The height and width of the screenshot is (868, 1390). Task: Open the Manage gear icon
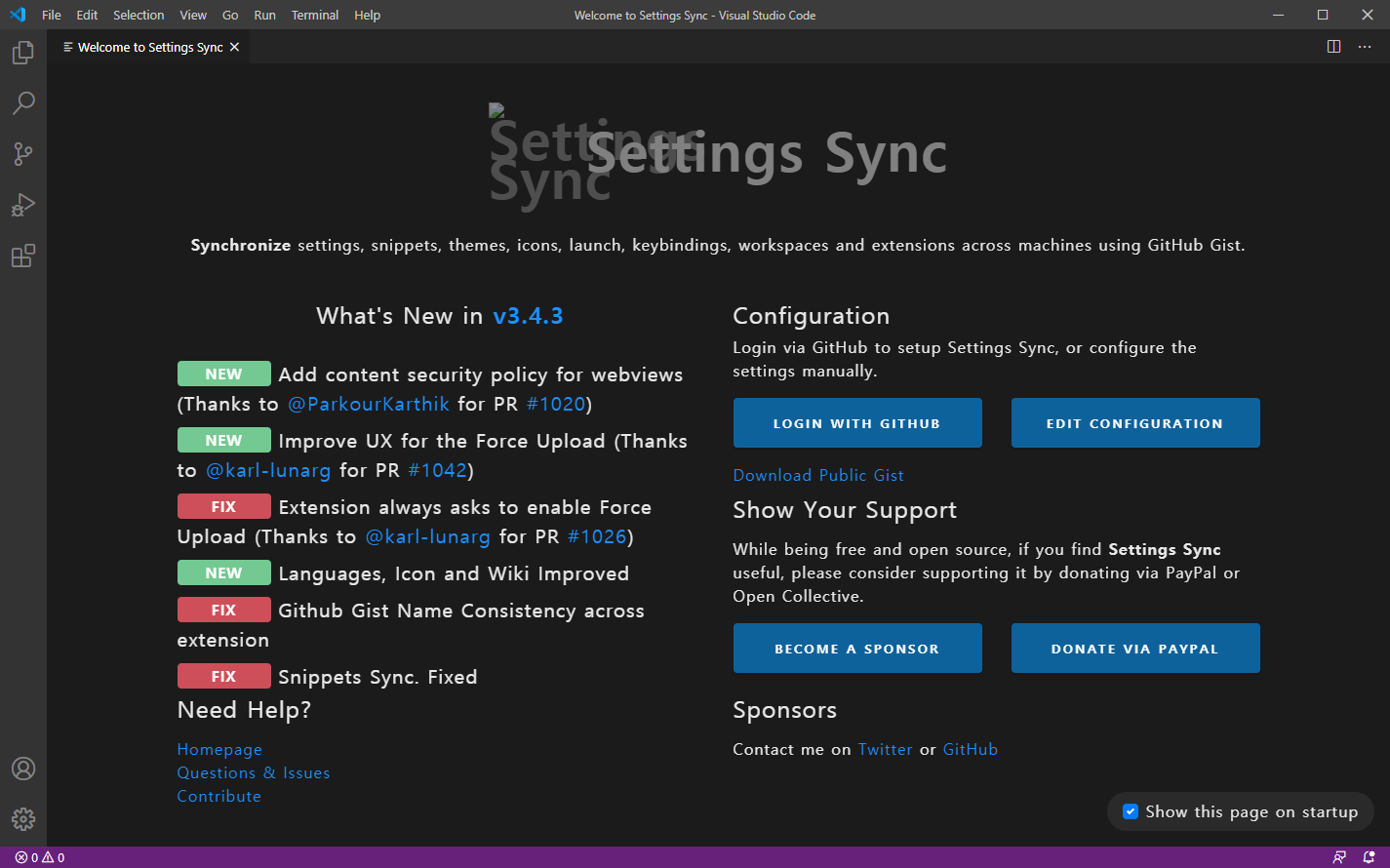[23, 819]
